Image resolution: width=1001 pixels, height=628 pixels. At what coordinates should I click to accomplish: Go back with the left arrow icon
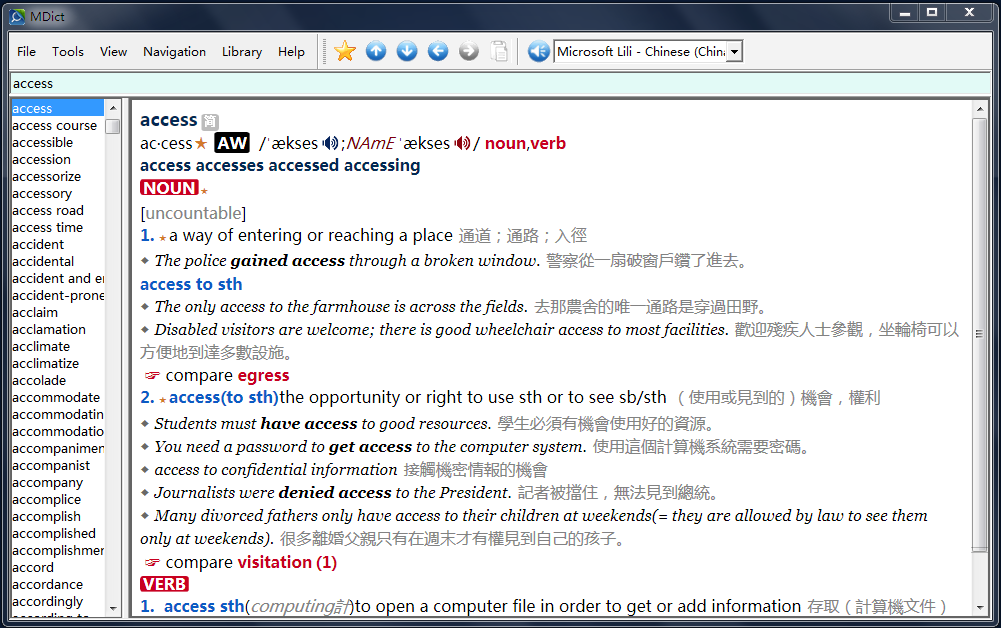(x=438, y=51)
